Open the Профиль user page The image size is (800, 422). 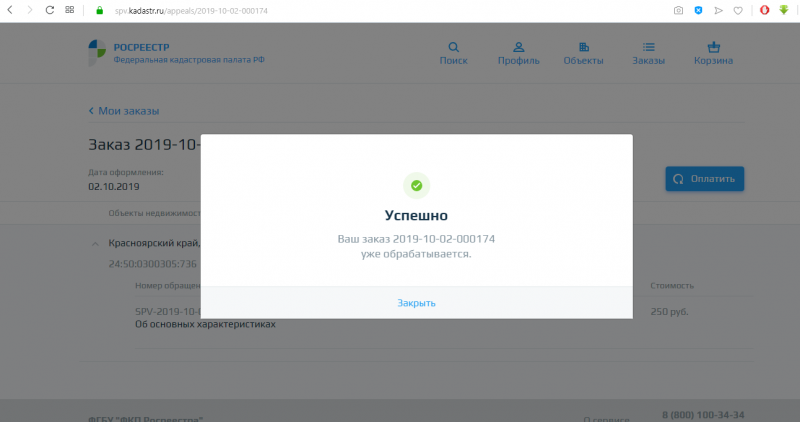tap(518, 53)
